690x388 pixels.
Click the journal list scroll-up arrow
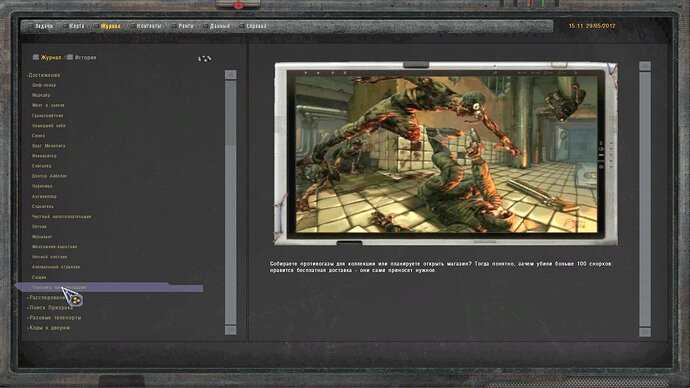click(x=231, y=75)
